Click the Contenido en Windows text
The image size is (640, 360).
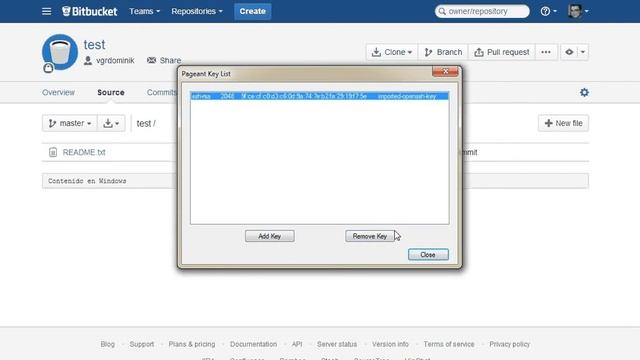click(x=87, y=181)
